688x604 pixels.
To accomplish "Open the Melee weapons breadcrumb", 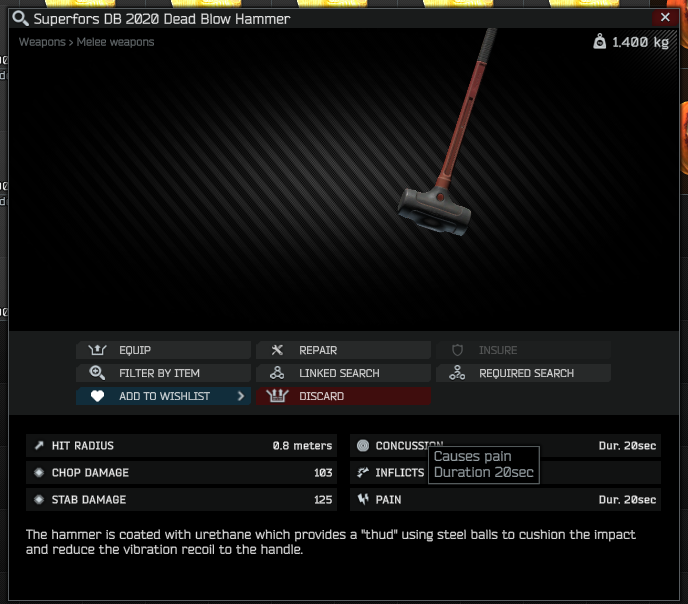I will tap(115, 42).
